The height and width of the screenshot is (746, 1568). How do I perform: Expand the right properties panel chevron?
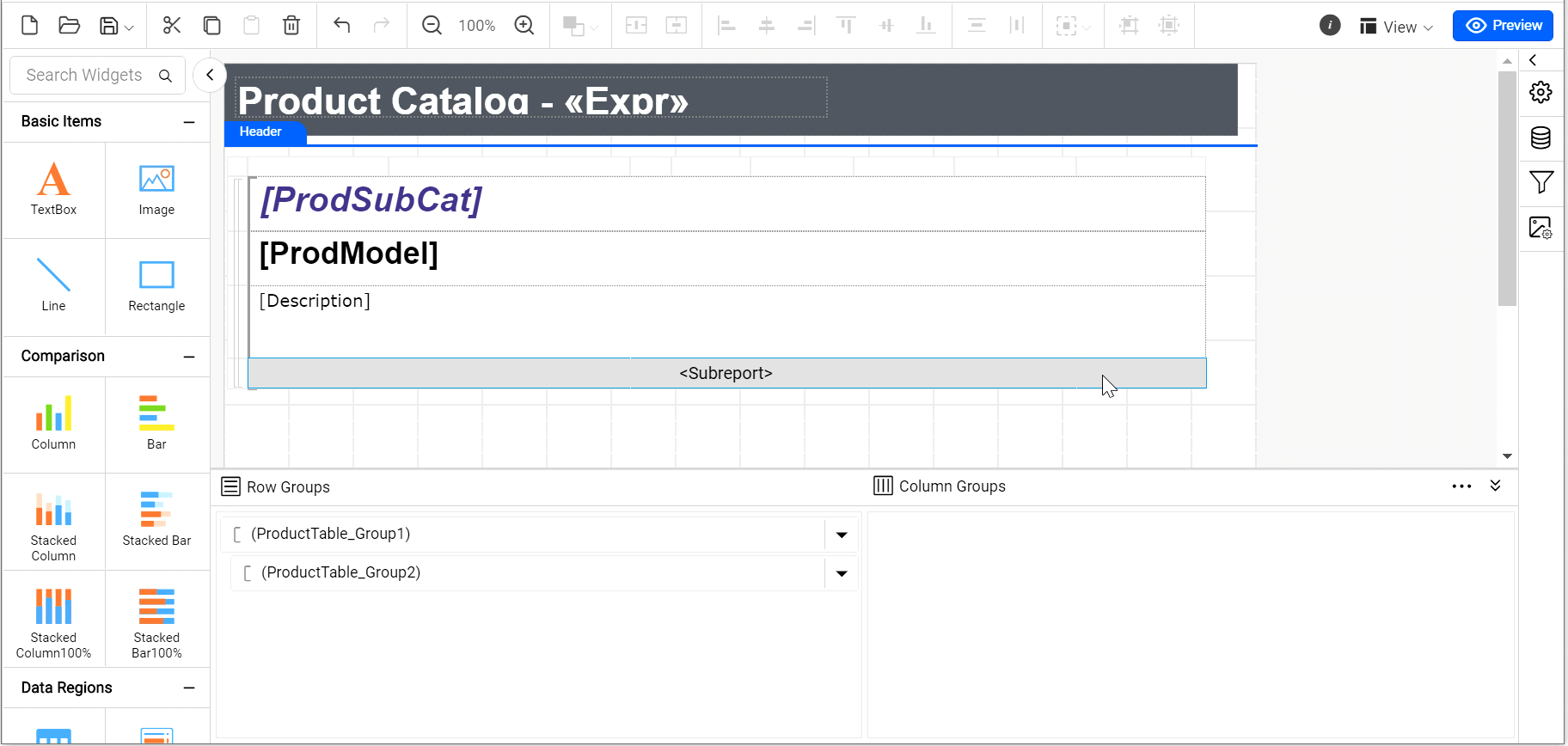click(1533, 60)
